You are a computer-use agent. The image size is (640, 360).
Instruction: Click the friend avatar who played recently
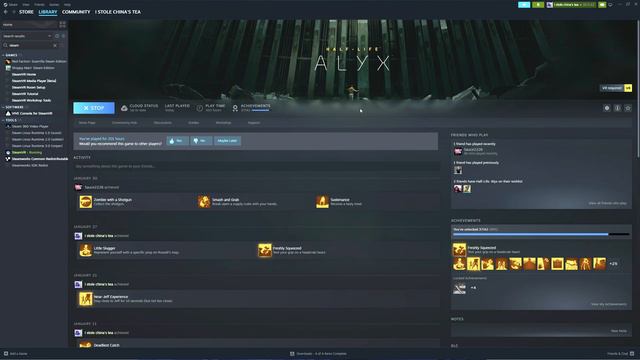458,151
